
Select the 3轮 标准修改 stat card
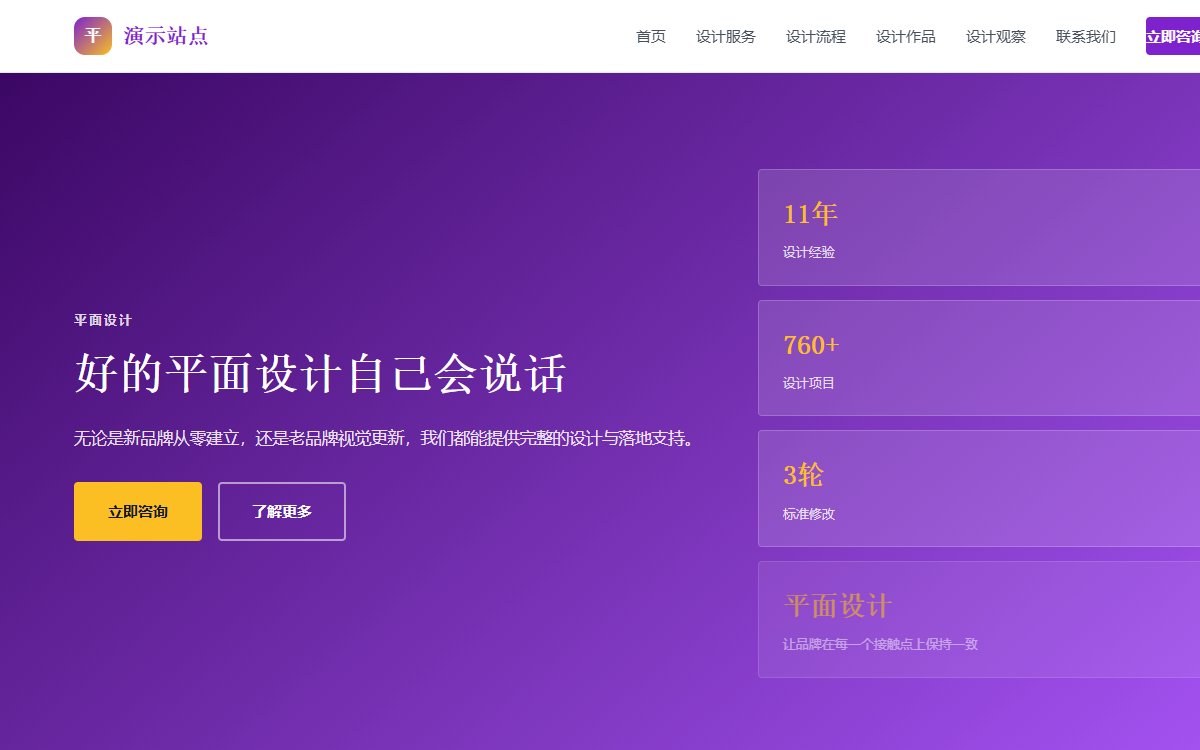[x=979, y=489]
